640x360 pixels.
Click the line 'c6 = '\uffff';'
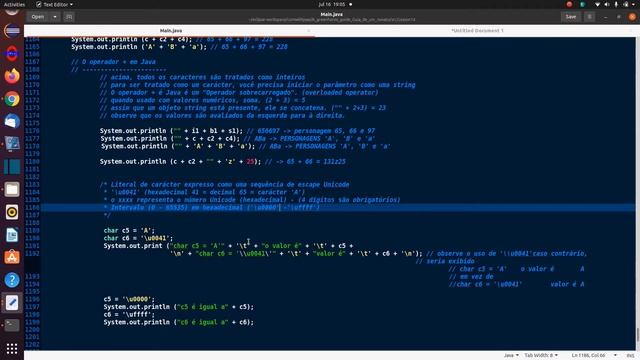point(129,315)
